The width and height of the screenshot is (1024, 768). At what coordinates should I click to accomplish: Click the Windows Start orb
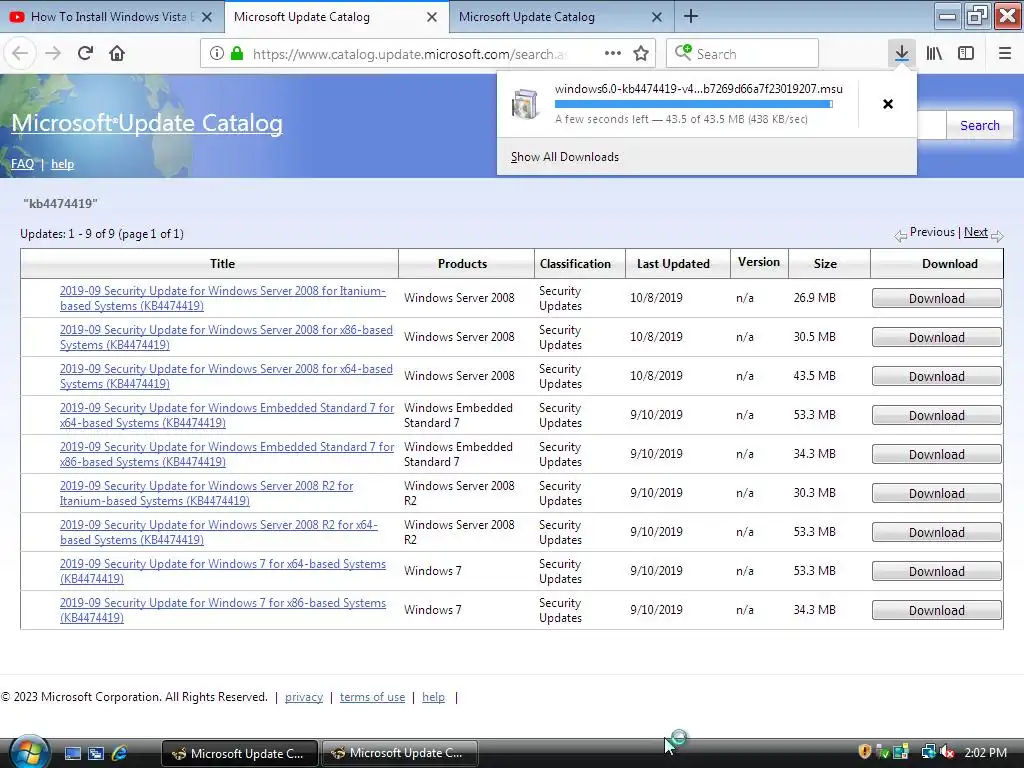(x=29, y=752)
